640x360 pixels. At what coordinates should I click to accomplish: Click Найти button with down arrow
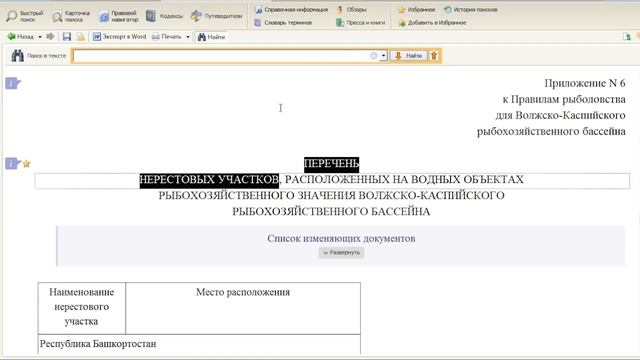tap(409, 56)
